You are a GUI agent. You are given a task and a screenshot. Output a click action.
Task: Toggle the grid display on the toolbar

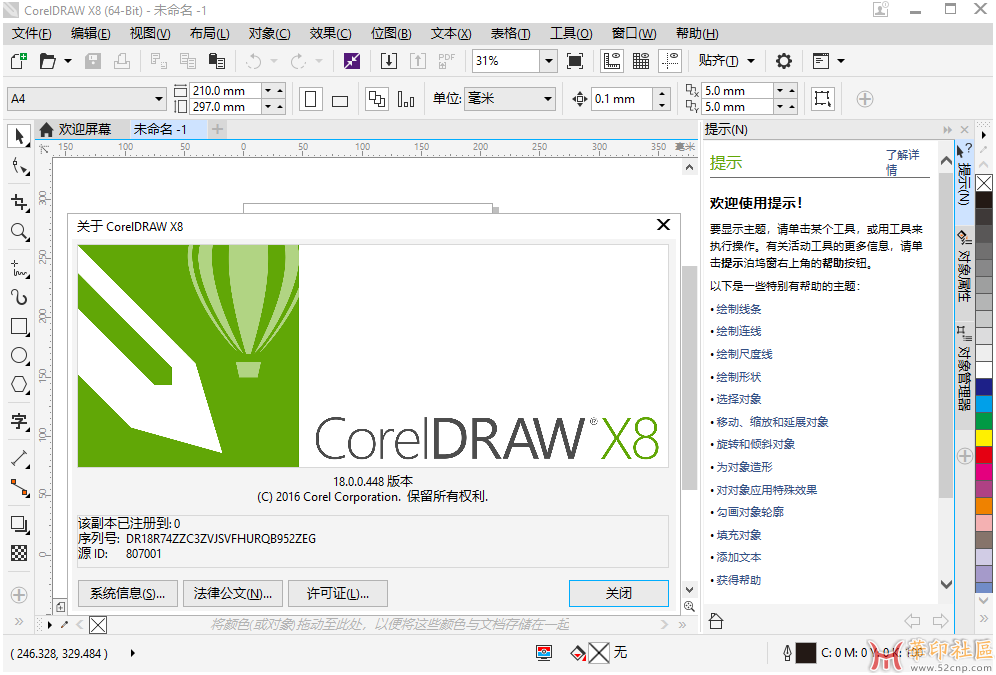tap(639, 61)
